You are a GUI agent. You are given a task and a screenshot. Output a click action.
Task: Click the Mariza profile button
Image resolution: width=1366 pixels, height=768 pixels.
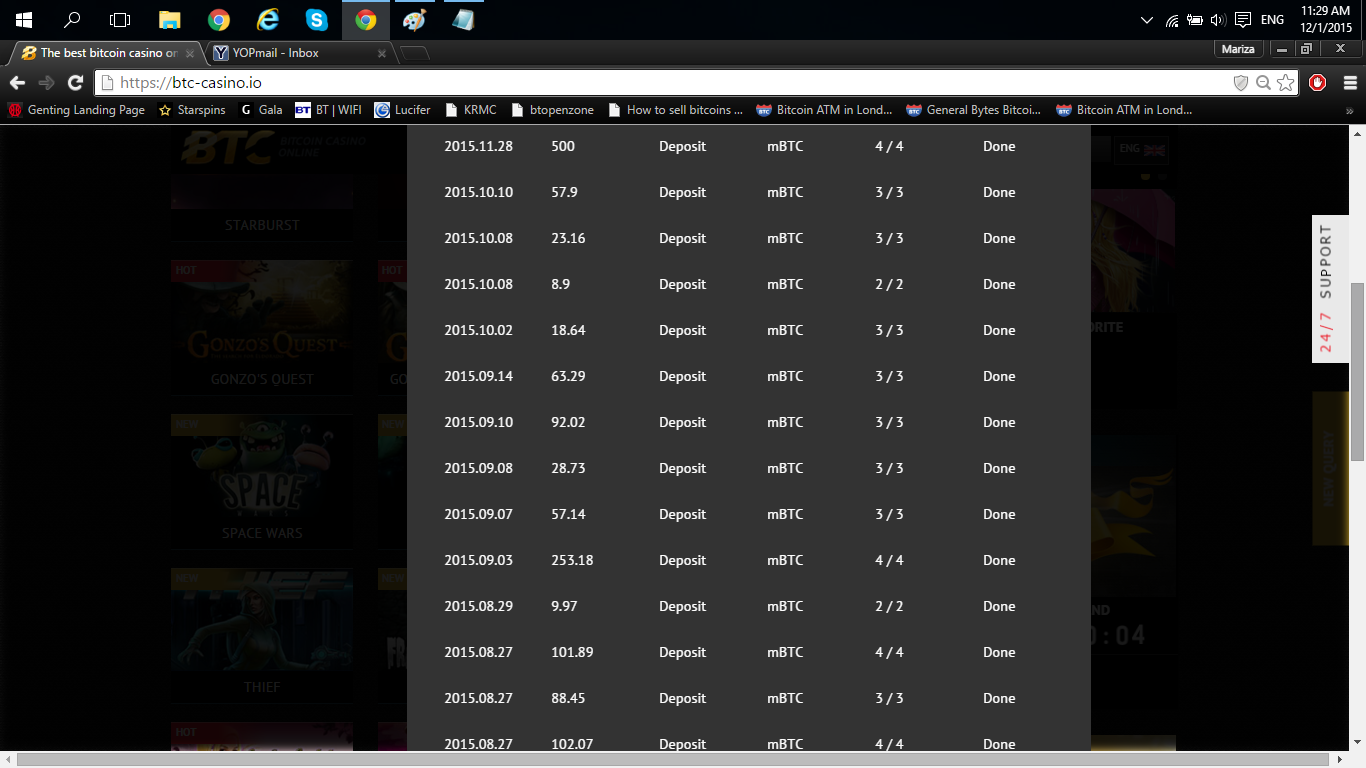(x=1238, y=49)
